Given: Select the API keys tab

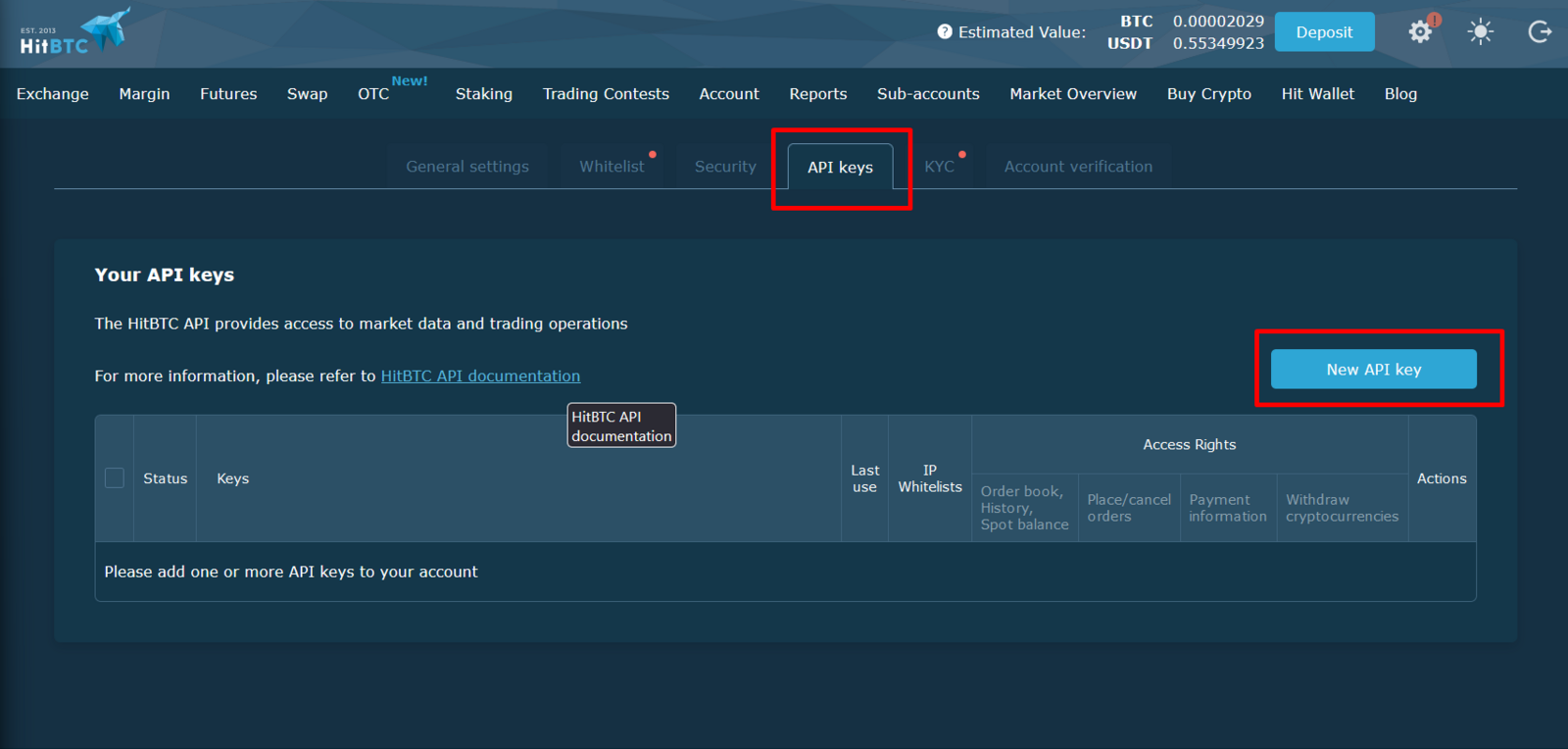Looking at the screenshot, I should pos(840,167).
